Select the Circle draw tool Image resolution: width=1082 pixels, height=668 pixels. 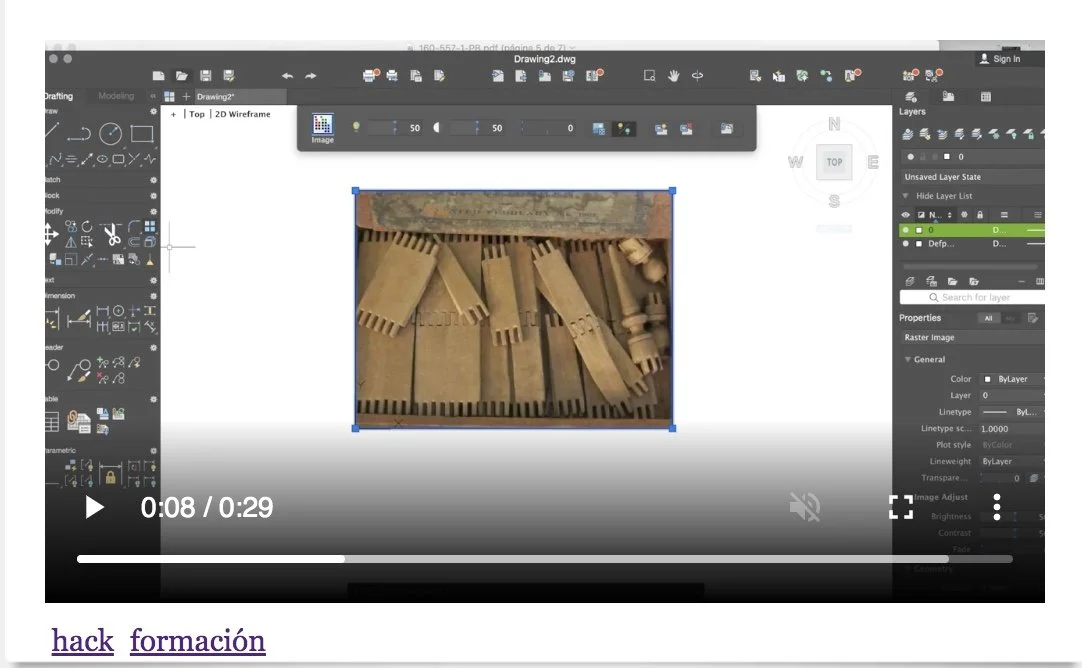110,133
